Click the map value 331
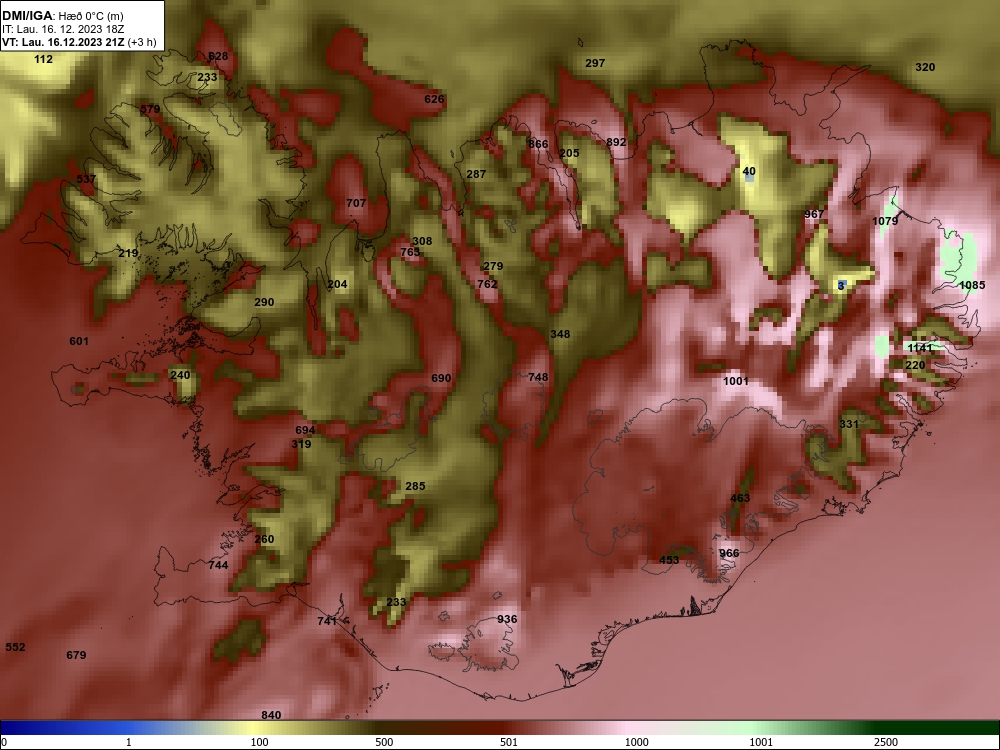Viewport: 1000px width, 750px height. pos(849,424)
